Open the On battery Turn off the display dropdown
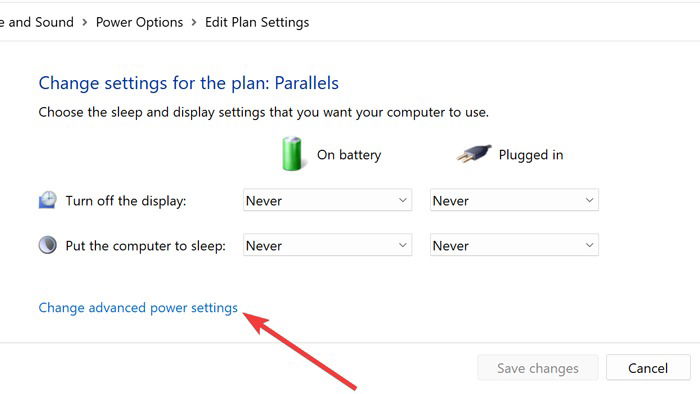 (x=327, y=200)
